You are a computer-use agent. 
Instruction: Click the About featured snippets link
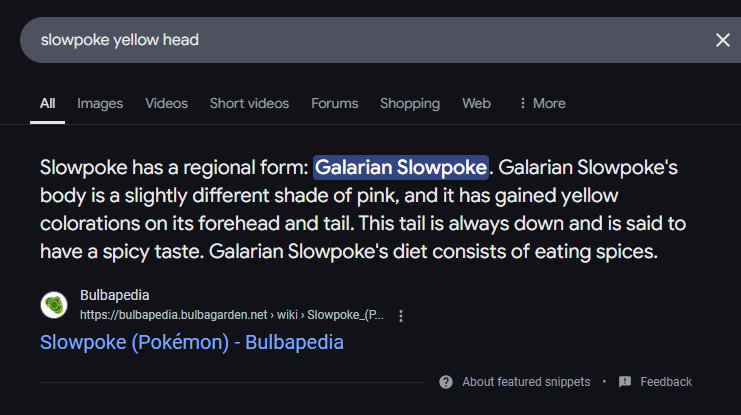[x=526, y=382]
